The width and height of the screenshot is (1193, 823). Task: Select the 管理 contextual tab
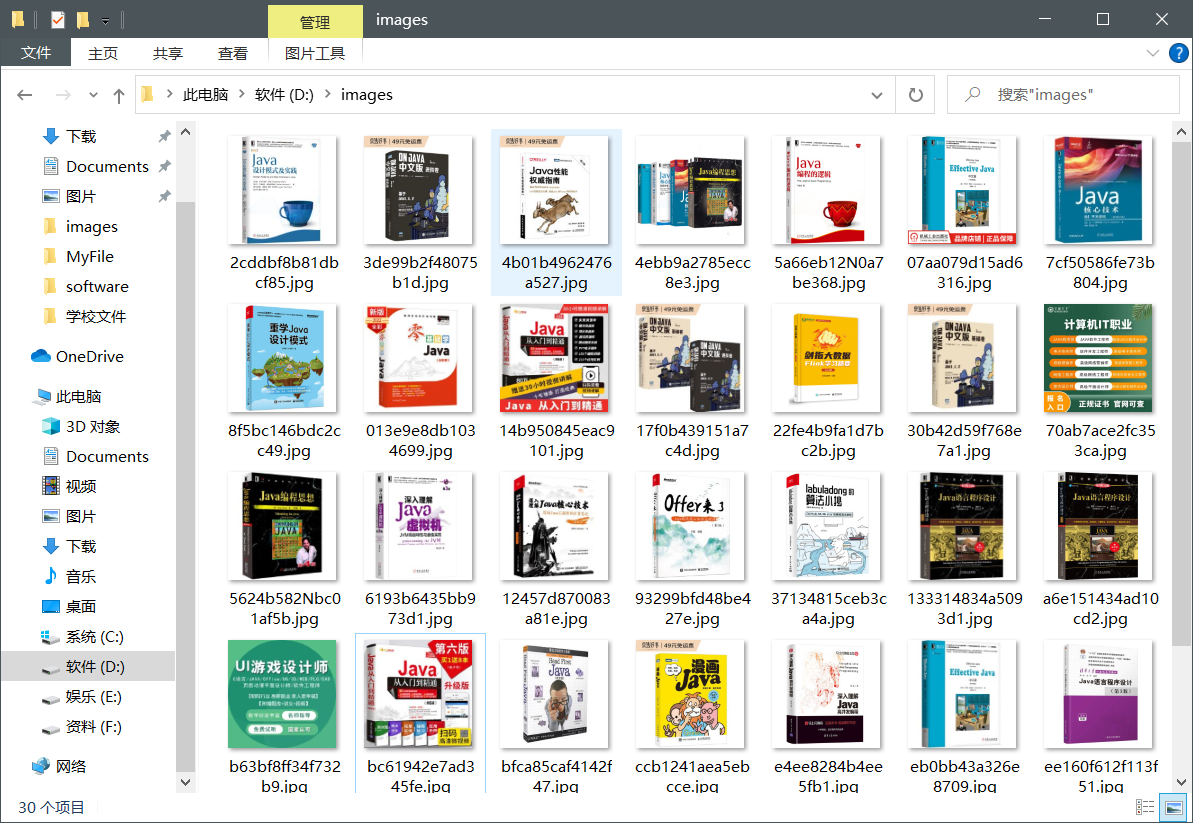pyautogui.click(x=315, y=21)
